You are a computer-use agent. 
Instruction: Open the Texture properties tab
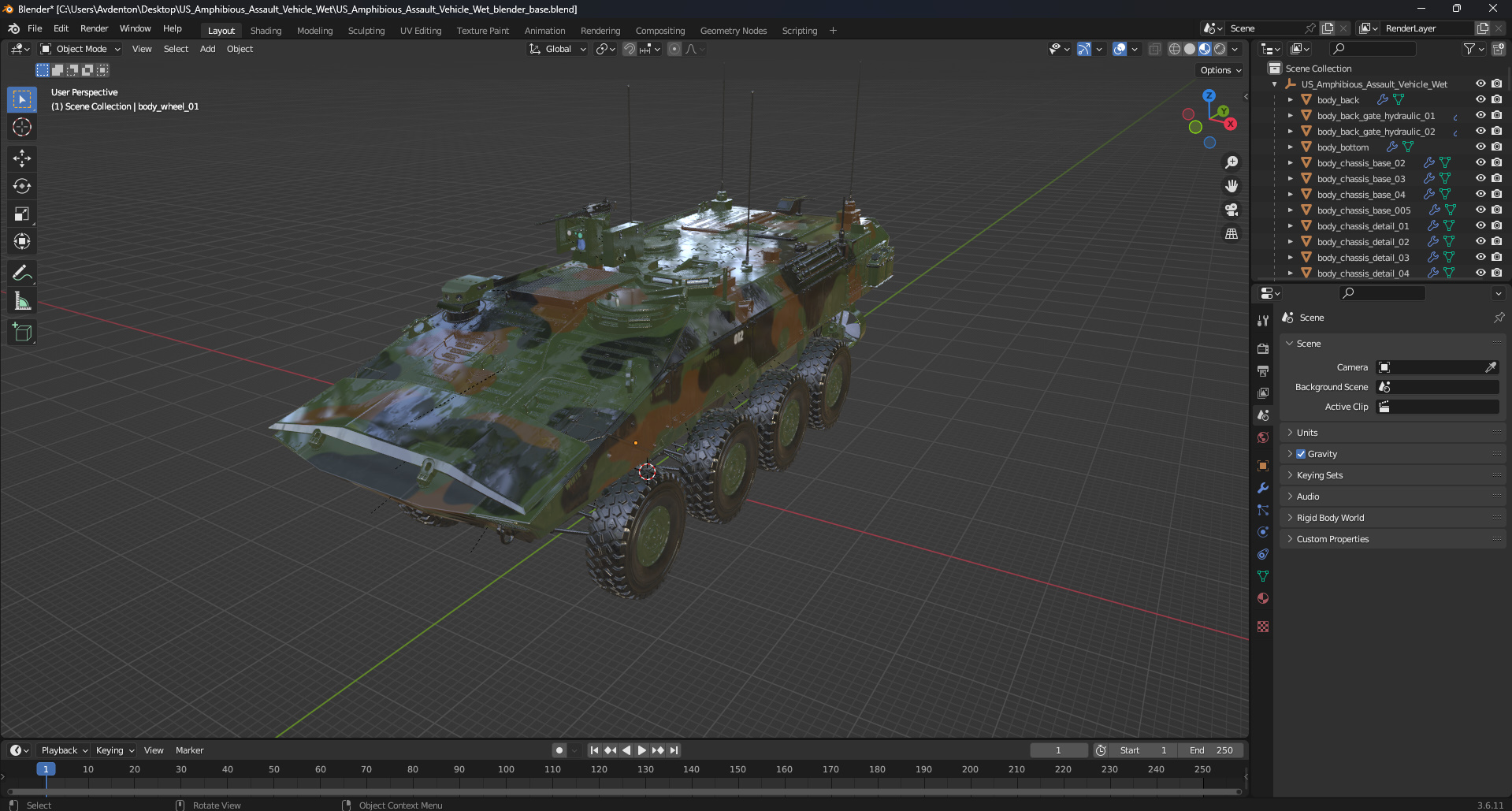pyautogui.click(x=1263, y=627)
